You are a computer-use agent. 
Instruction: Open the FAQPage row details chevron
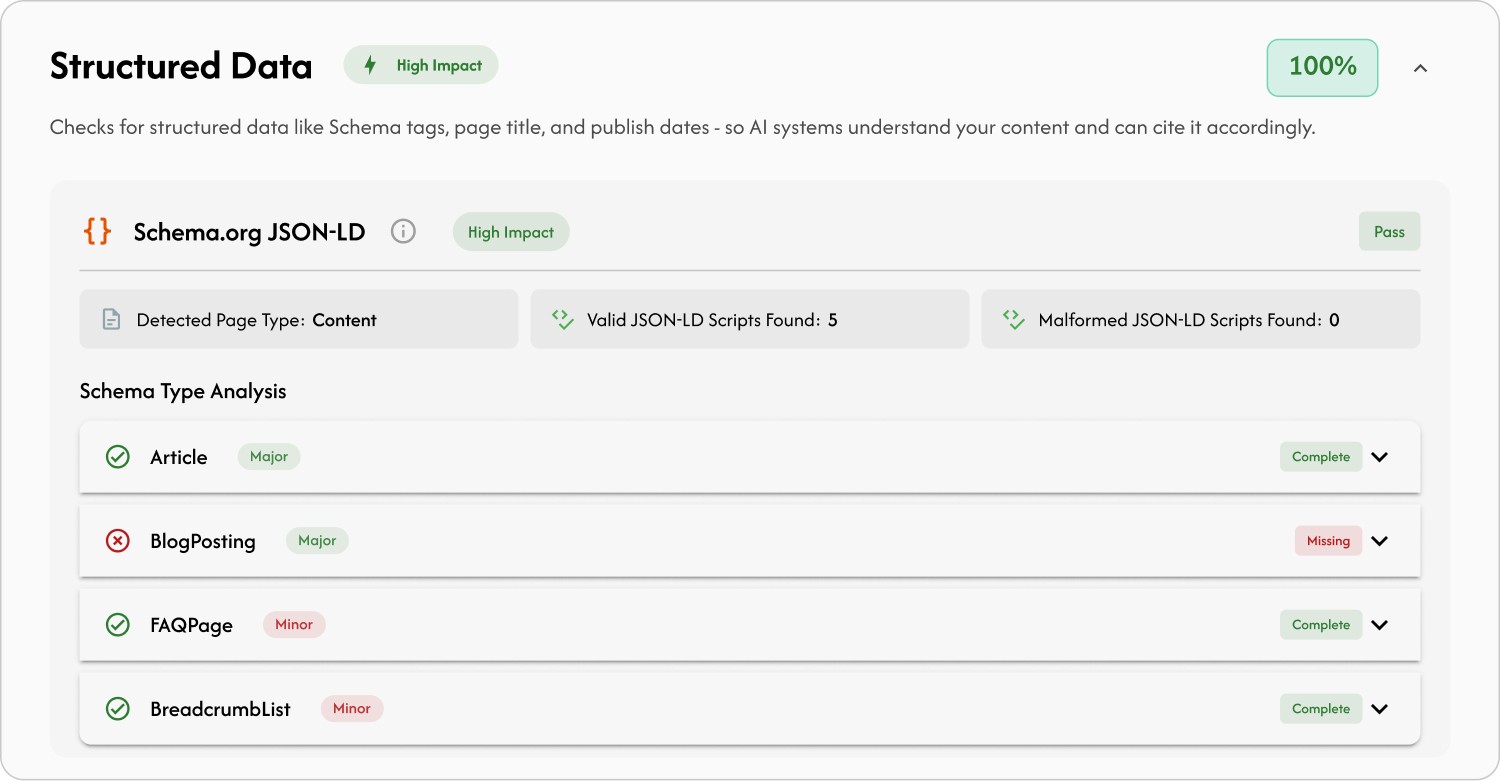(x=1380, y=624)
